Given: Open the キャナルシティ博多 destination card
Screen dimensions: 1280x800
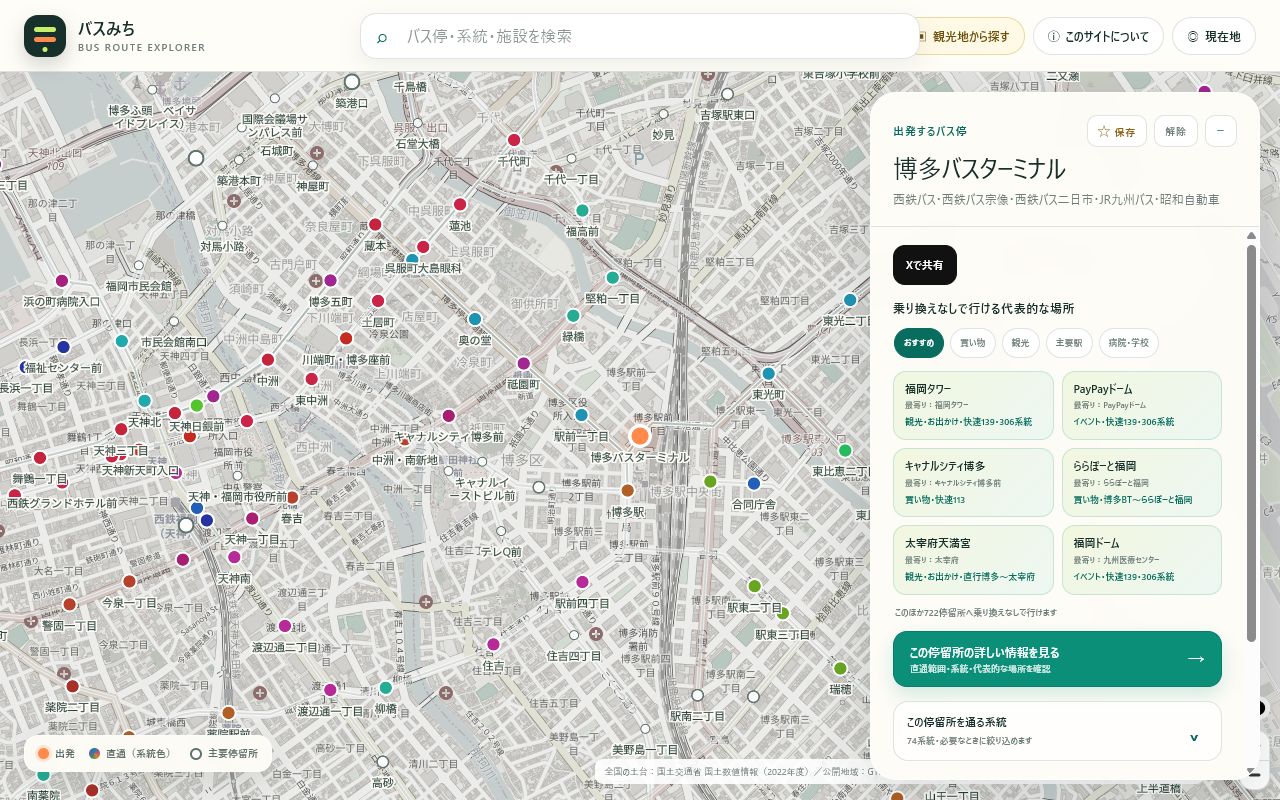Looking at the screenshot, I should pos(973,482).
